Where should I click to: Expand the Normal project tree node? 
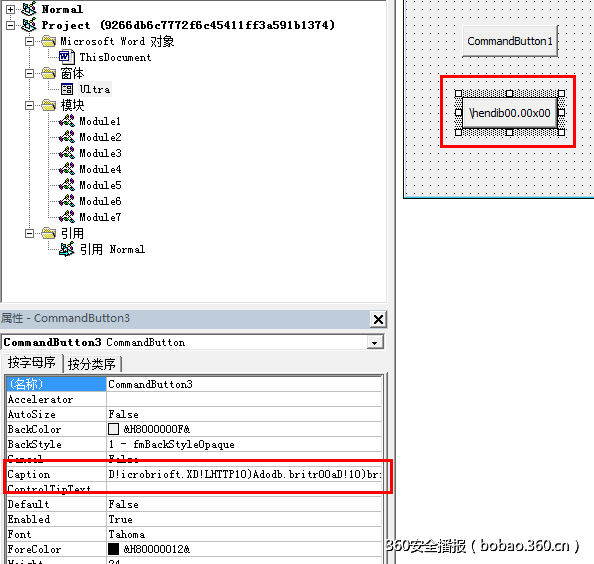11,9
